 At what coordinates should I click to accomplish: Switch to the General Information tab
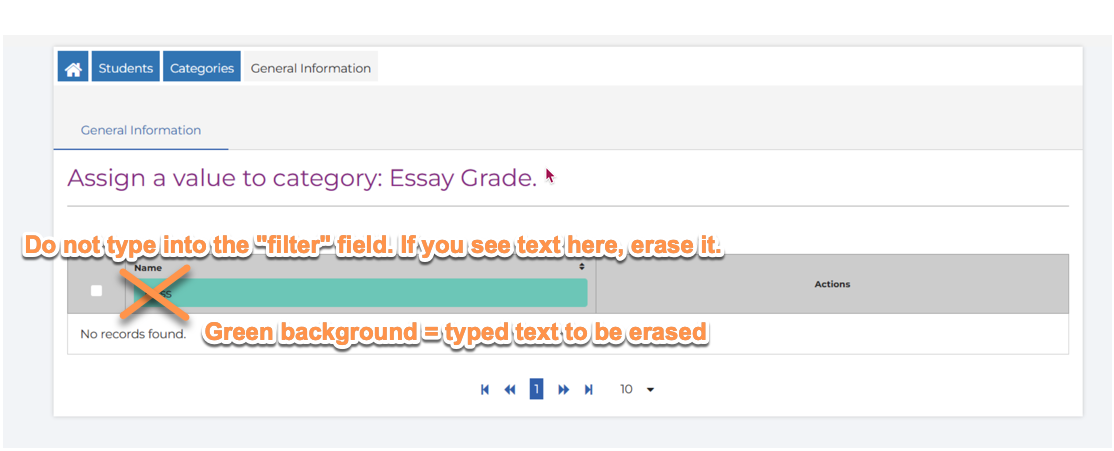tap(141, 130)
